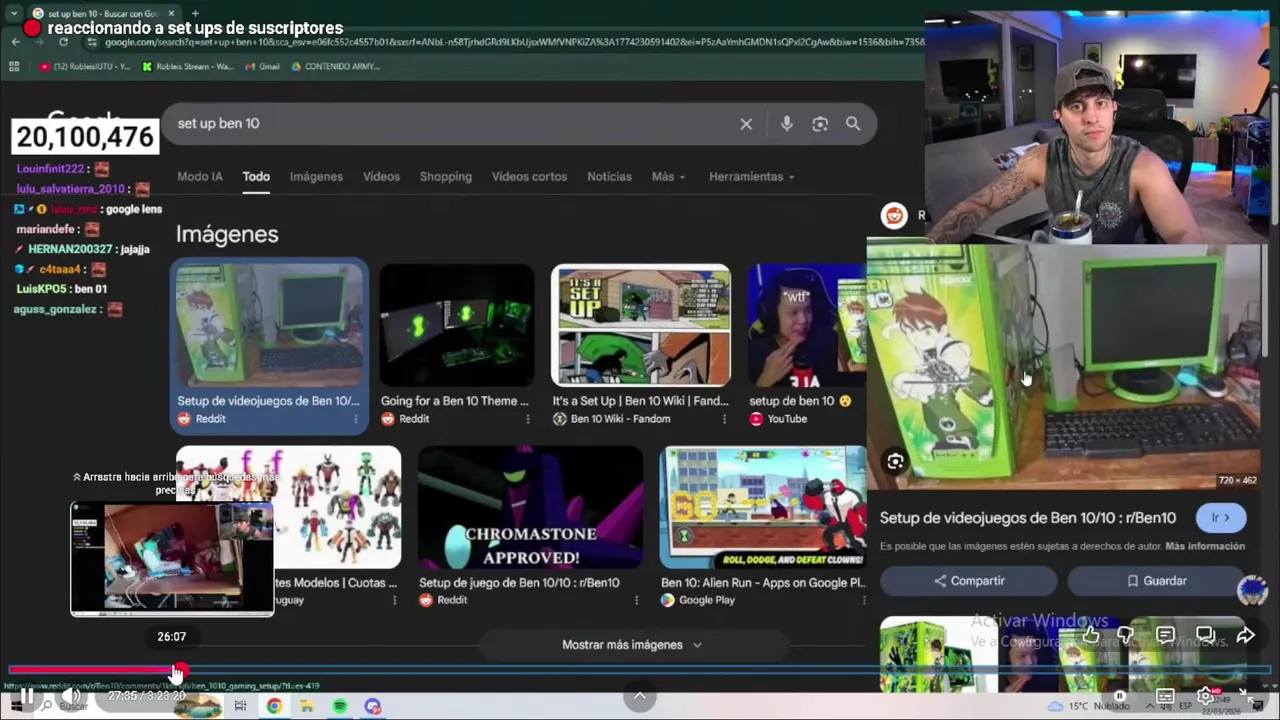
Task: Open the Chrome apps grid icon in the bookmarks bar
Action: pos(14,66)
